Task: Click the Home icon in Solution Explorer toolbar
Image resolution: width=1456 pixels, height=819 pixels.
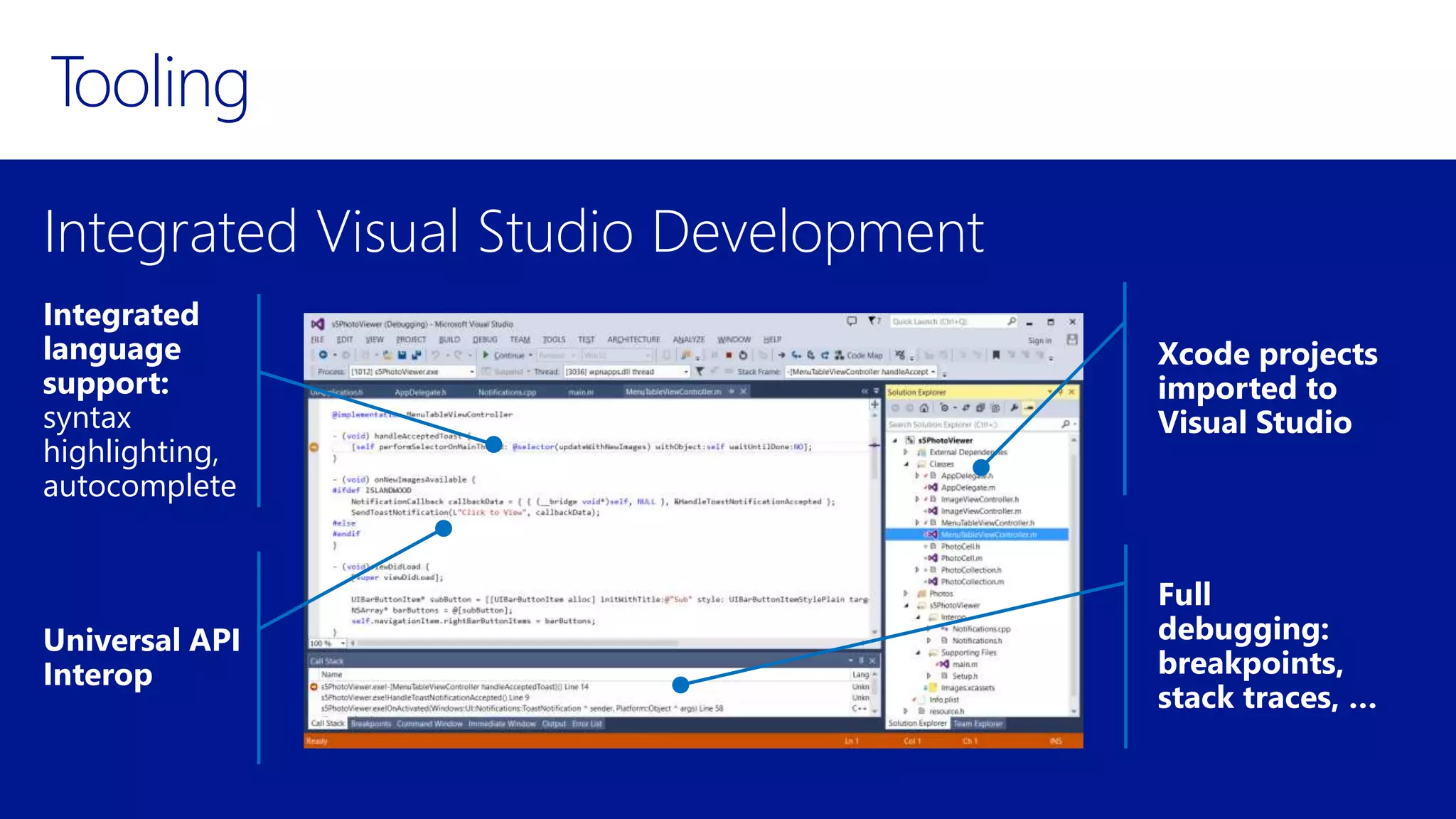Action: tap(924, 408)
